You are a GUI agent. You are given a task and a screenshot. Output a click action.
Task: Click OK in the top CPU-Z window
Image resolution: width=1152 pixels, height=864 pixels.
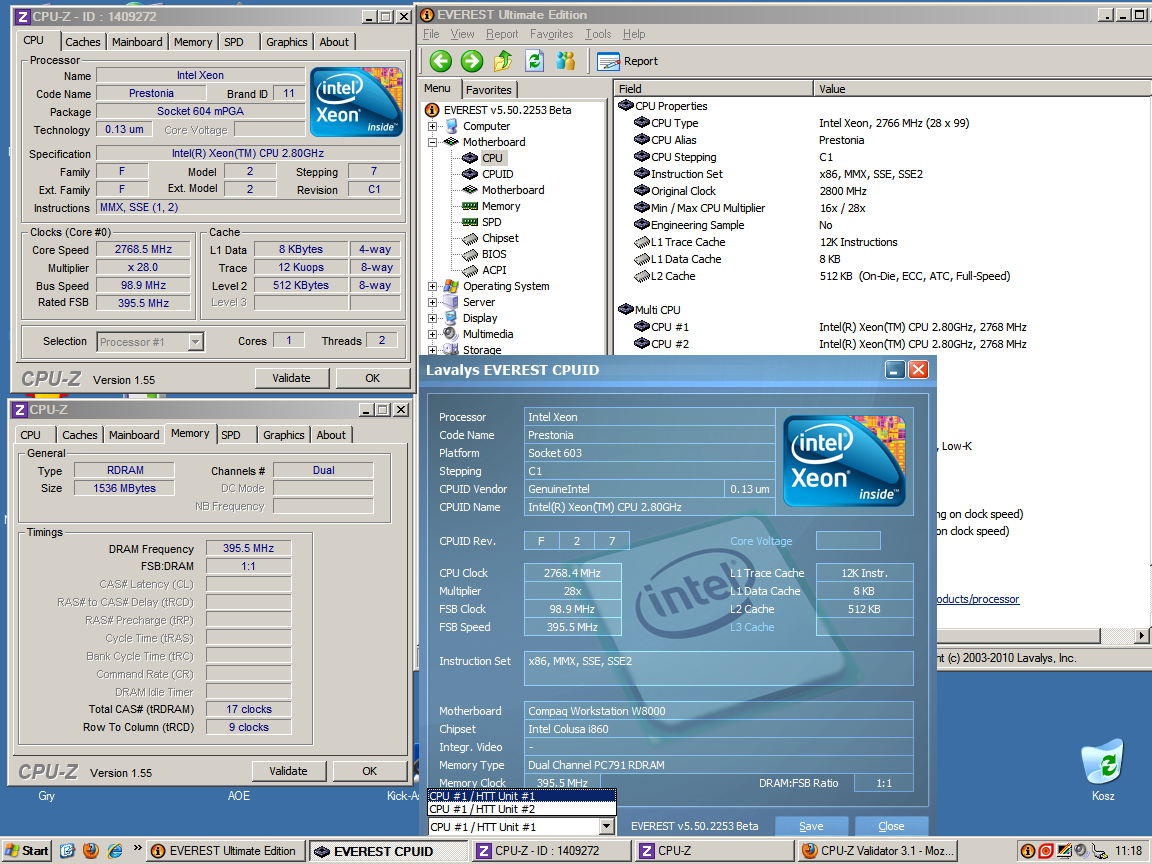[x=372, y=378]
